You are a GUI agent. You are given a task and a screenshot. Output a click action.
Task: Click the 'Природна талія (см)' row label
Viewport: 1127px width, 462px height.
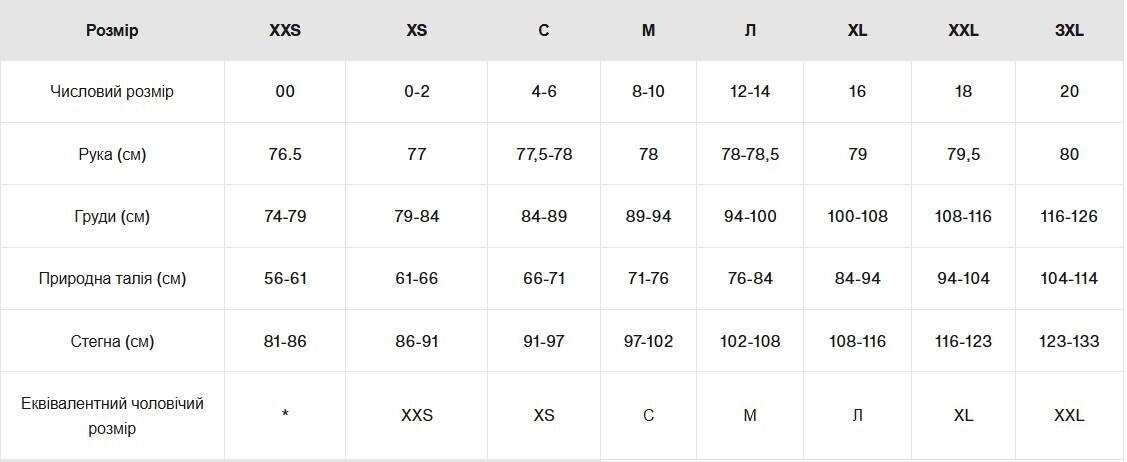[x=112, y=278]
